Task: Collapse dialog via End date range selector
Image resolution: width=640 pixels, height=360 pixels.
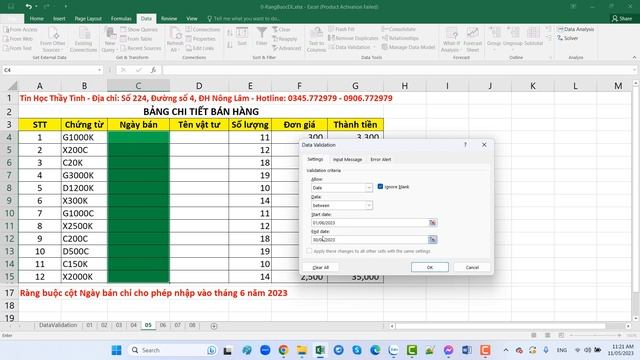Action: pos(432,240)
